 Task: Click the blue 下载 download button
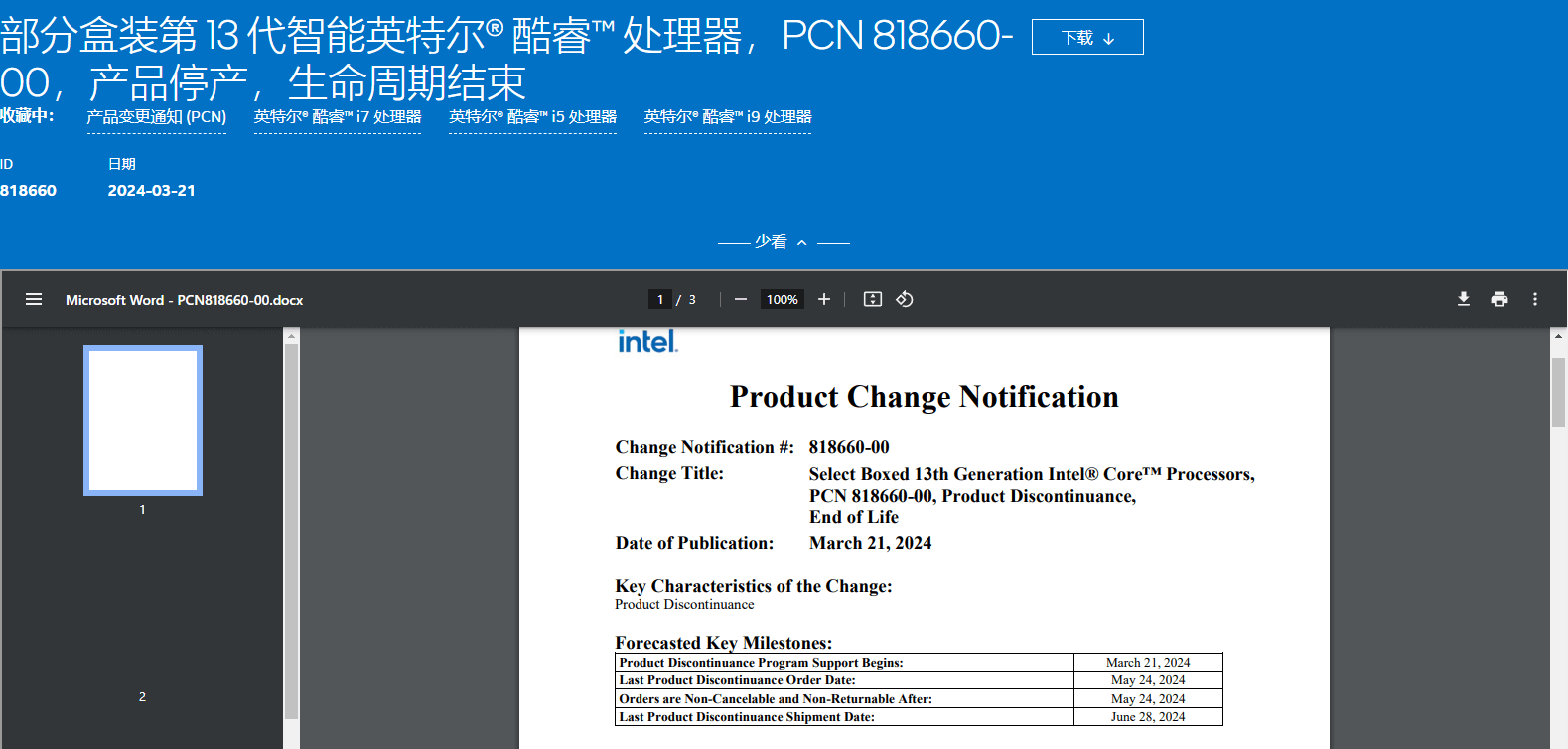point(1087,38)
